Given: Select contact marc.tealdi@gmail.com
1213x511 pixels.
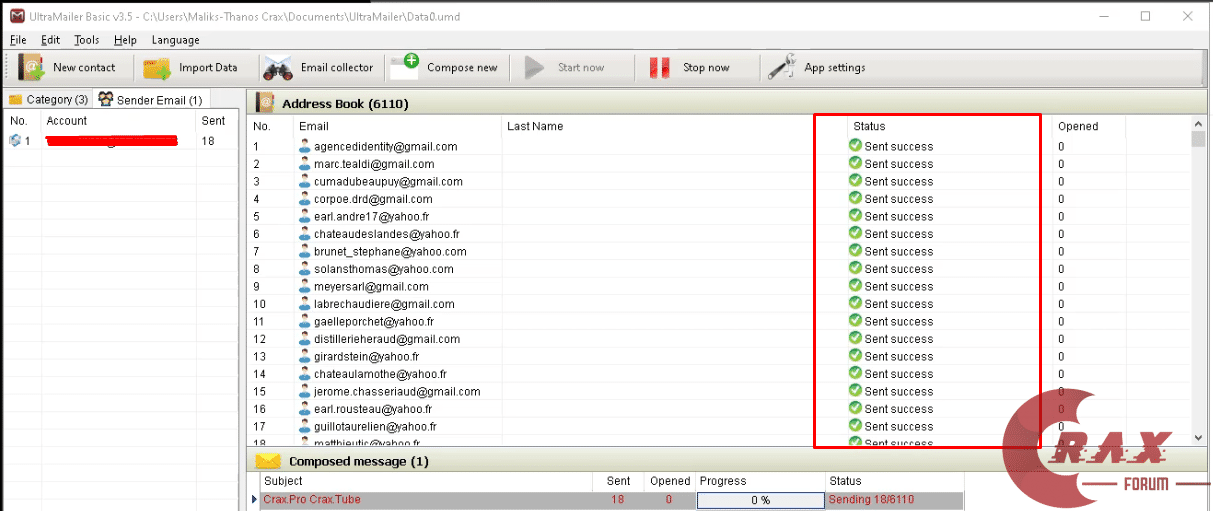Looking at the screenshot, I should 374,164.
